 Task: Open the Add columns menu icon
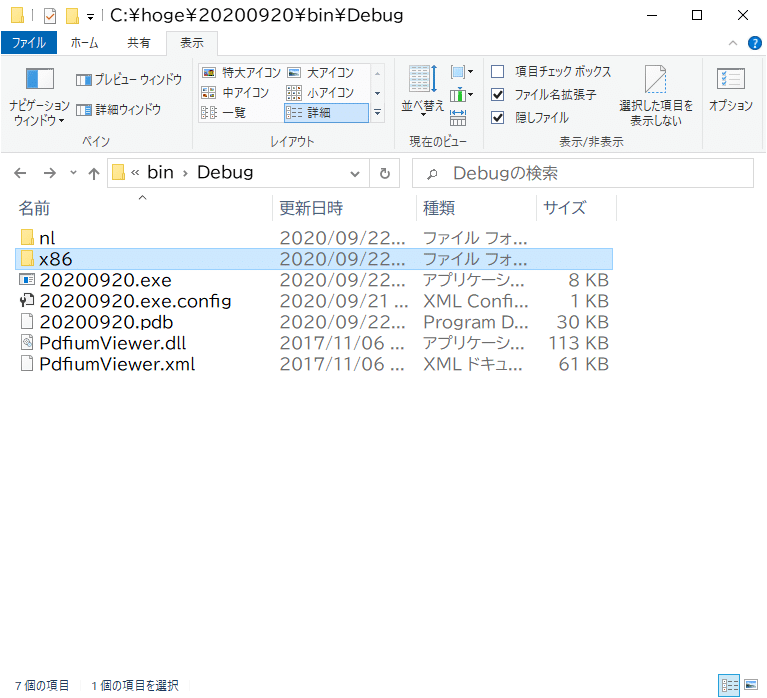[462, 94]
